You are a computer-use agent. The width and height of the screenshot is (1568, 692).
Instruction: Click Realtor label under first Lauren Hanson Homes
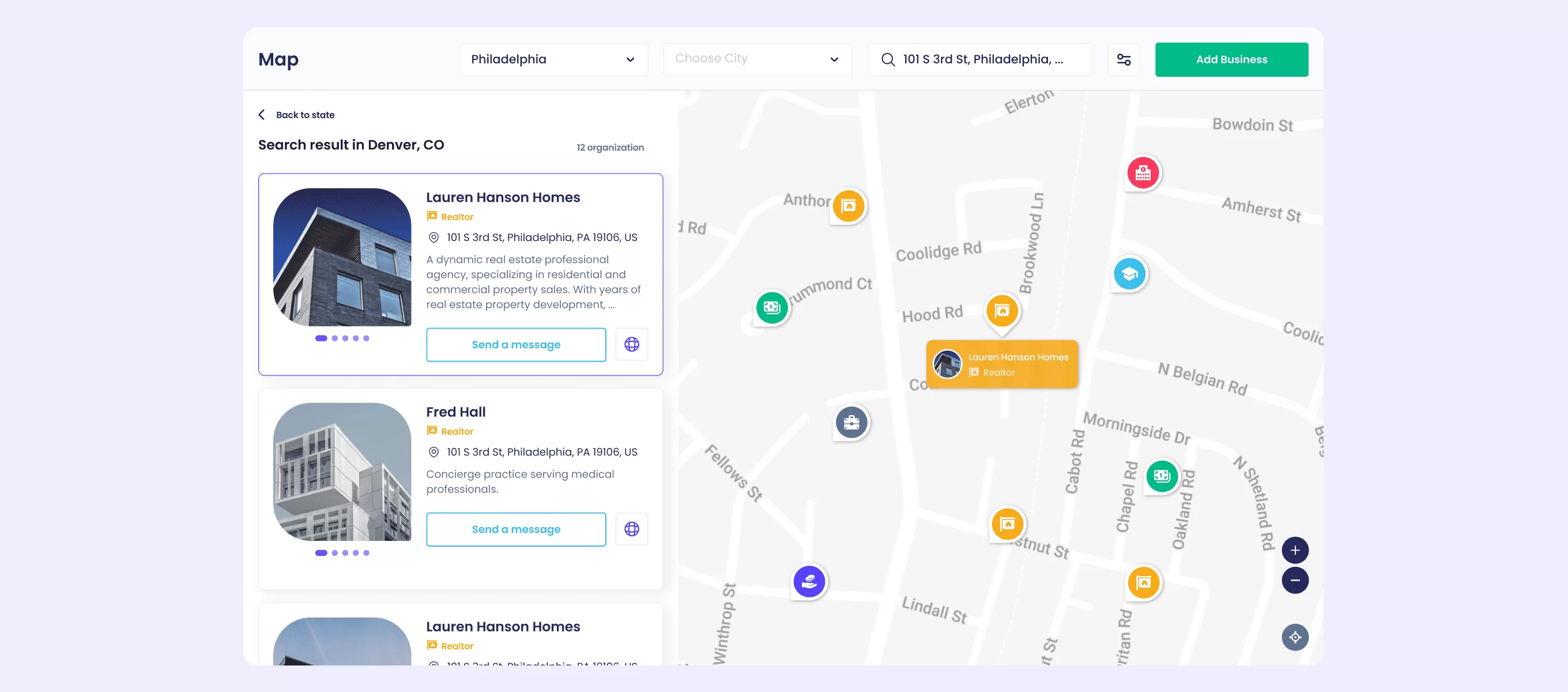pos(457,217)
